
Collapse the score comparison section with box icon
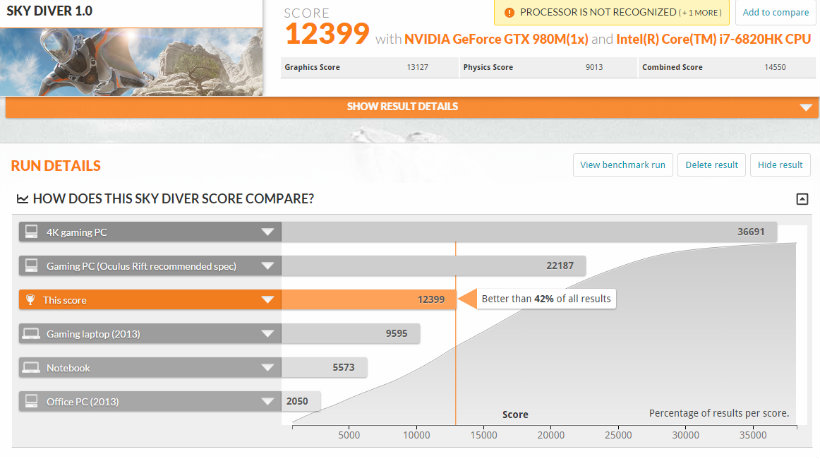point(802,199)
